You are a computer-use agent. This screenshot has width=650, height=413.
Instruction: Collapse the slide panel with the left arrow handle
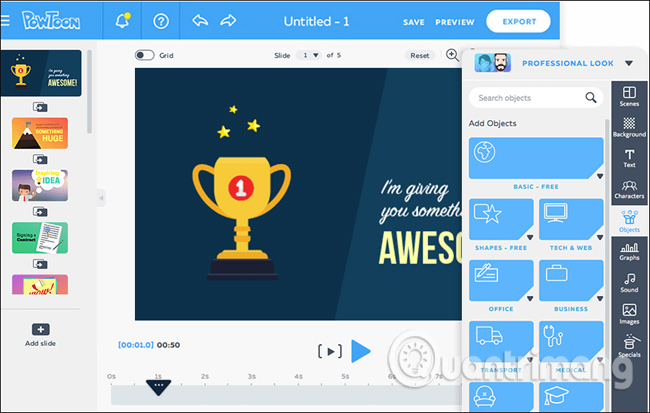tap(101, 198)
